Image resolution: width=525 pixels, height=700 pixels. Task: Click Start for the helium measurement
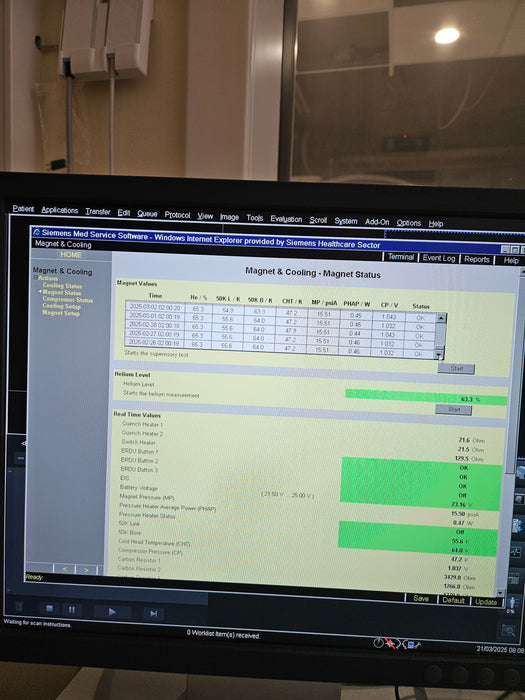(454, 409)
